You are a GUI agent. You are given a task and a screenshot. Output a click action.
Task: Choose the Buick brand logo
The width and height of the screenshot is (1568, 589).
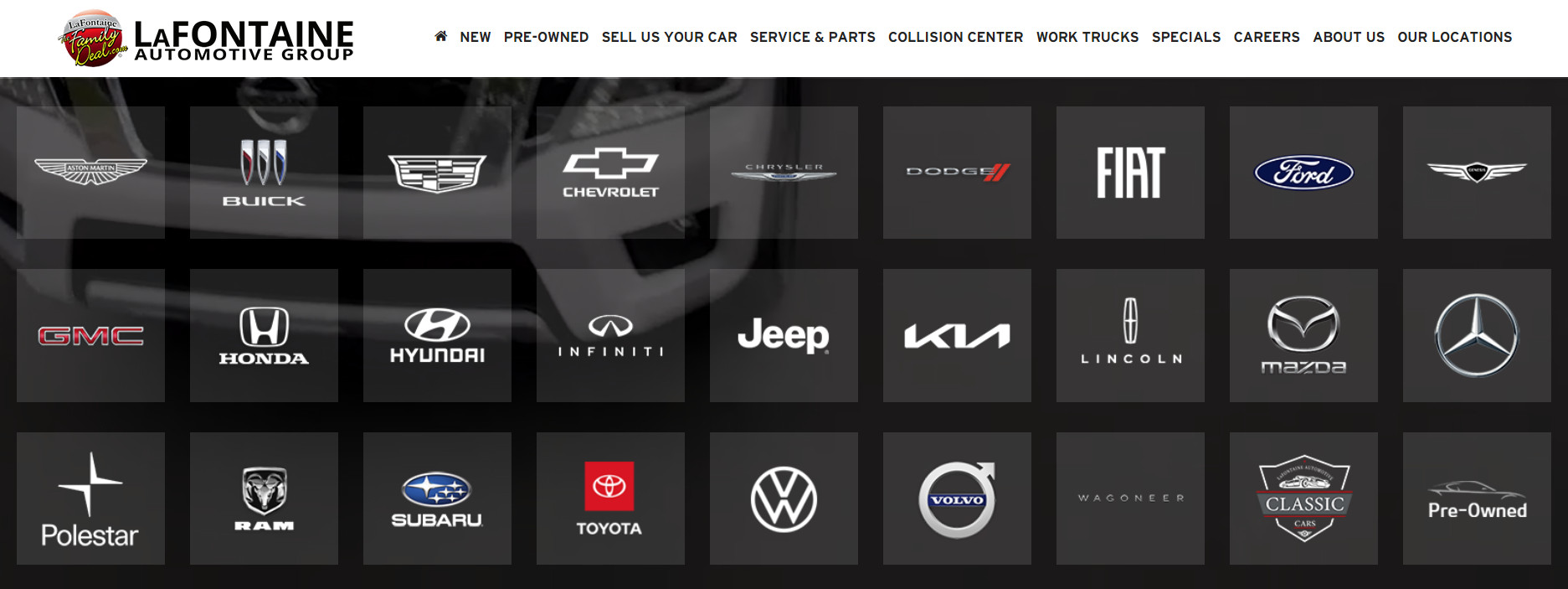(264, 173)
